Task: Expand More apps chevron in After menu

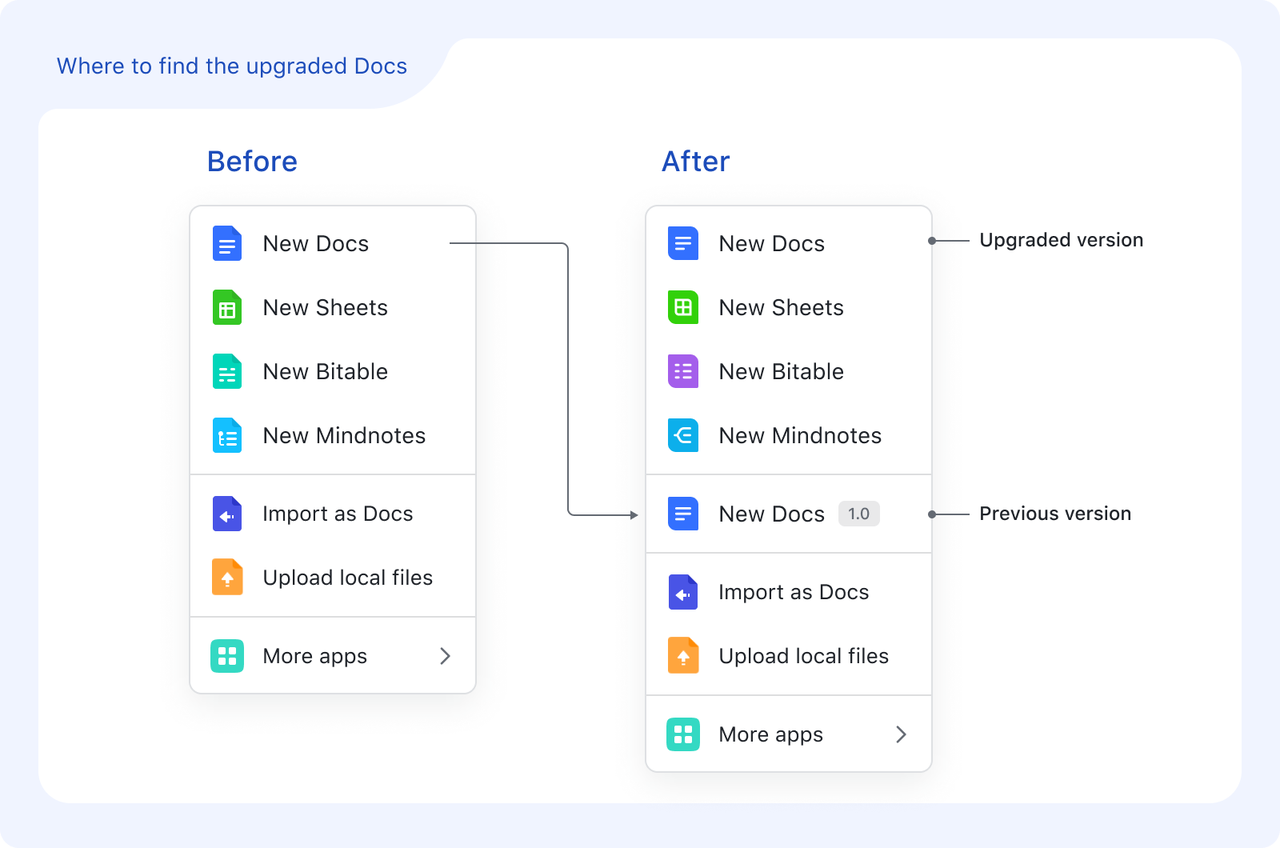Action: coord(901,735)
